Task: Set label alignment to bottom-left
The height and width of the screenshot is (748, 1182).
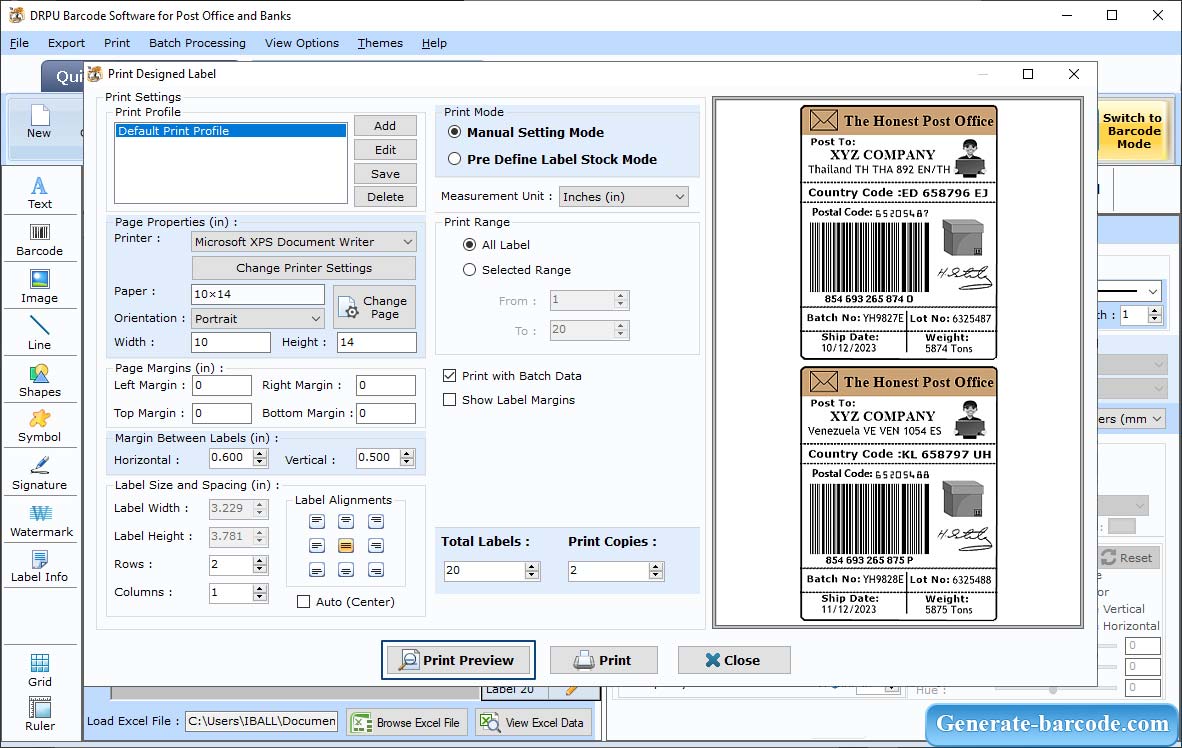Action: tap(317, 570)
